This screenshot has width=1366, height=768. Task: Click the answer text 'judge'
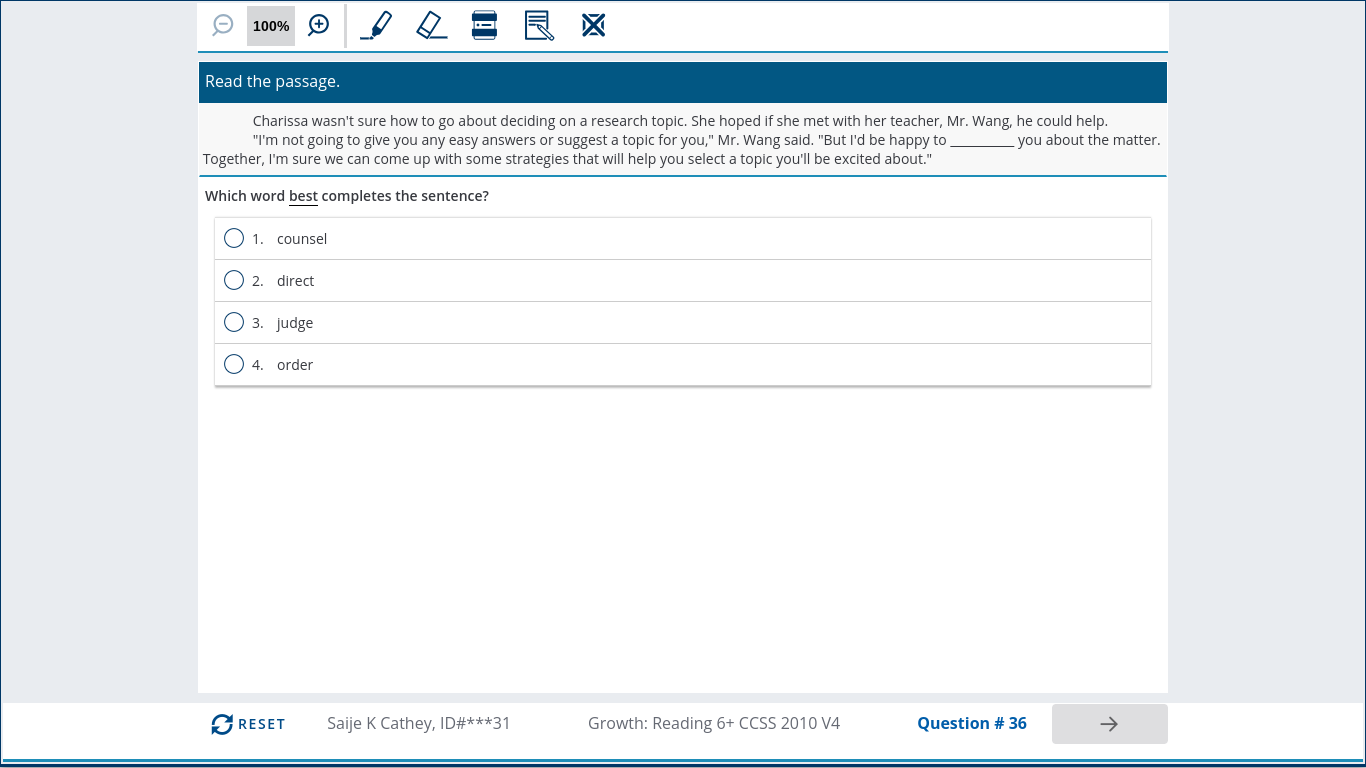295,323
